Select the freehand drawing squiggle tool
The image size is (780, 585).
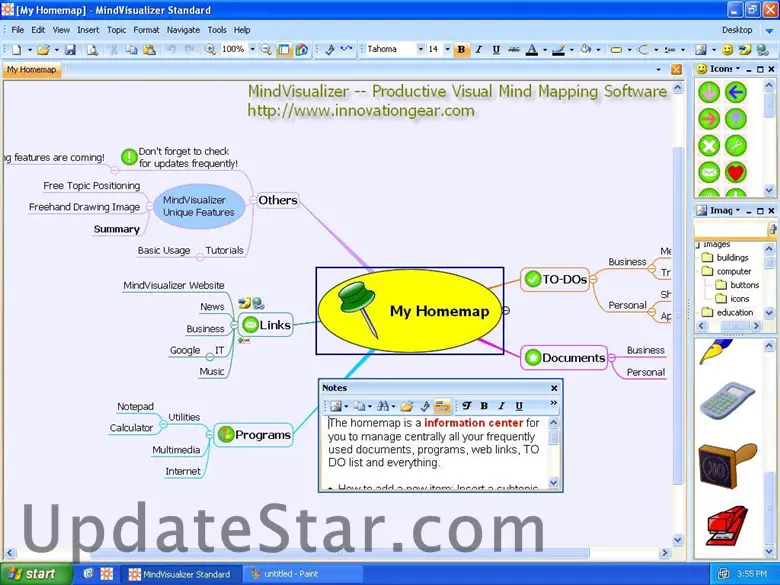pos(346,49)
